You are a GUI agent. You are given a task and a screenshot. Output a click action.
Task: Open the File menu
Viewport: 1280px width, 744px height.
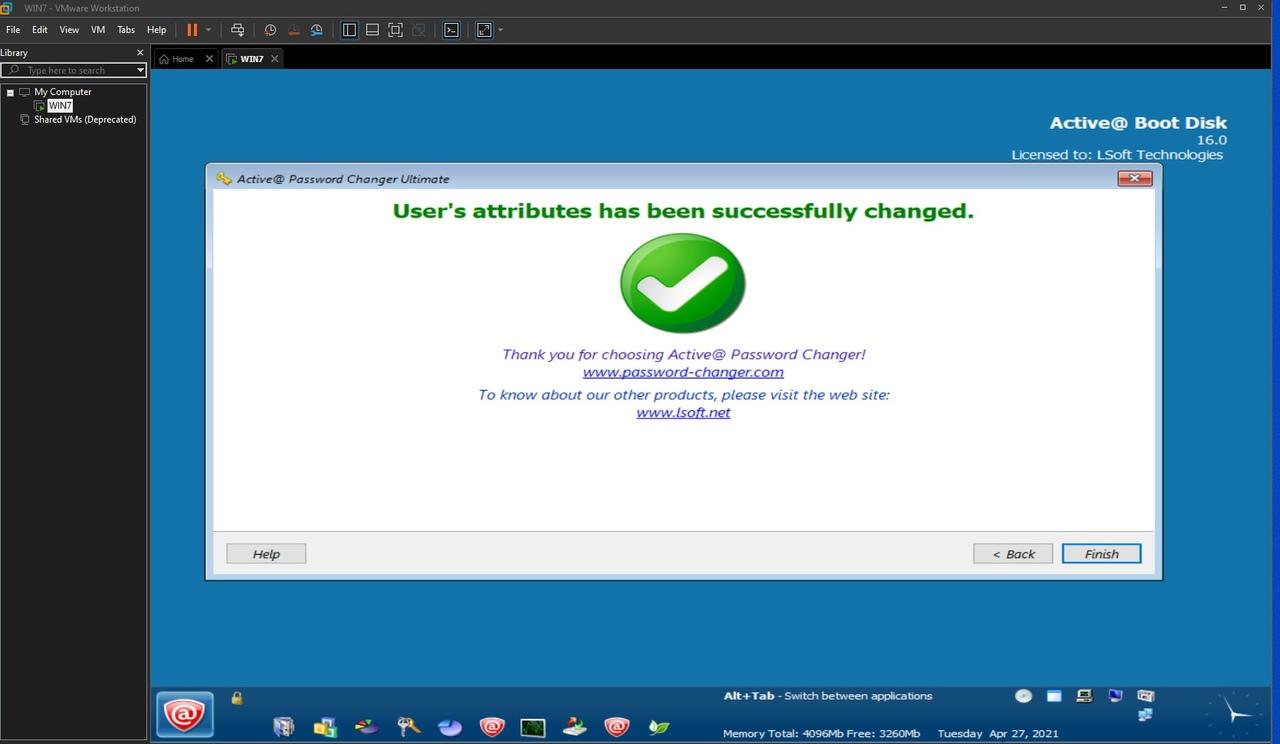(x=13, y=30)
